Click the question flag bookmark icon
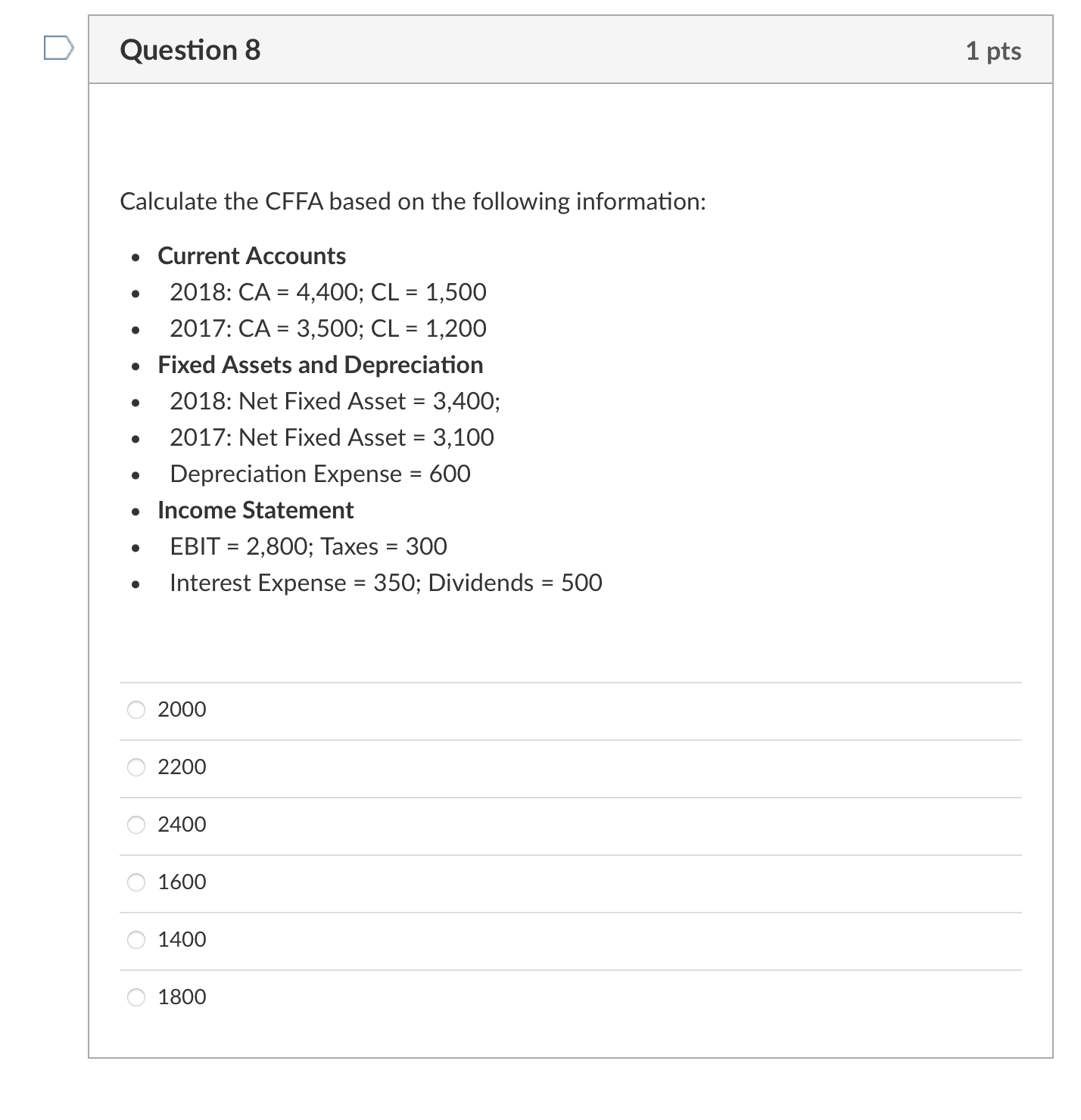The image size is (1081, 1120). [59, 48]
